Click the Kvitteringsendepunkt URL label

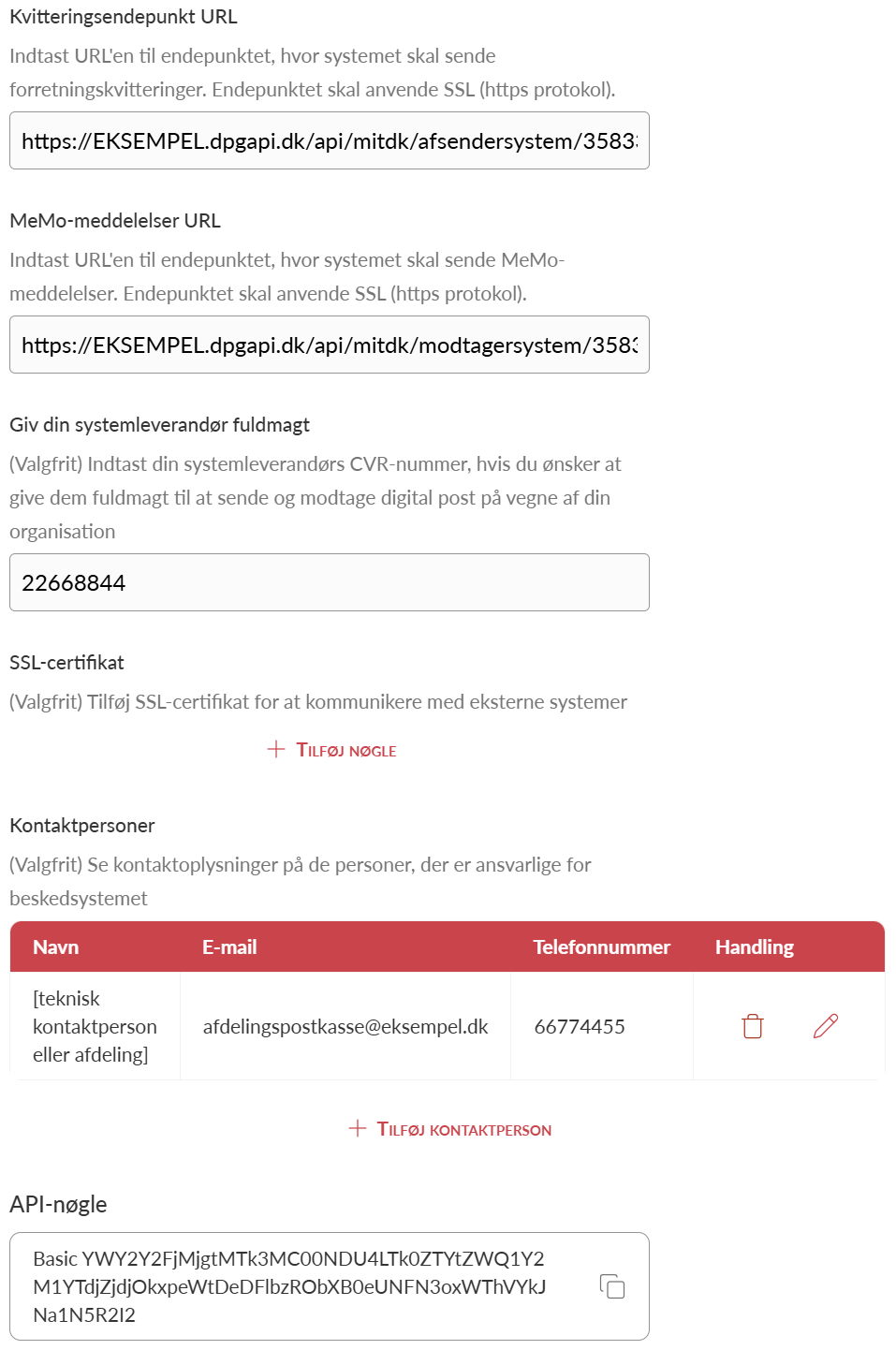tap(124, 17)
